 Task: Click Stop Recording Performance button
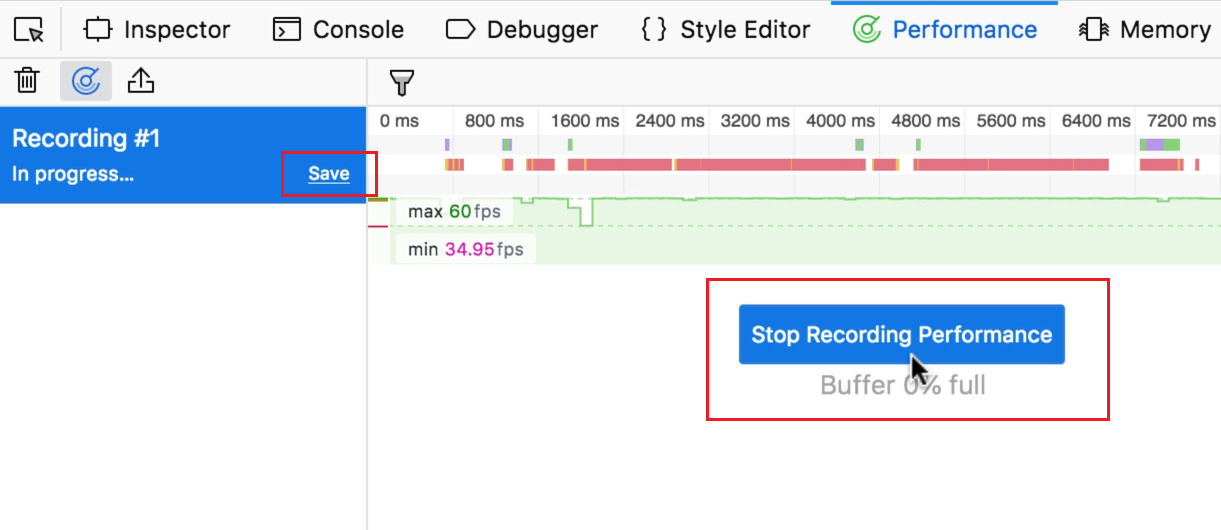[901, 334]
